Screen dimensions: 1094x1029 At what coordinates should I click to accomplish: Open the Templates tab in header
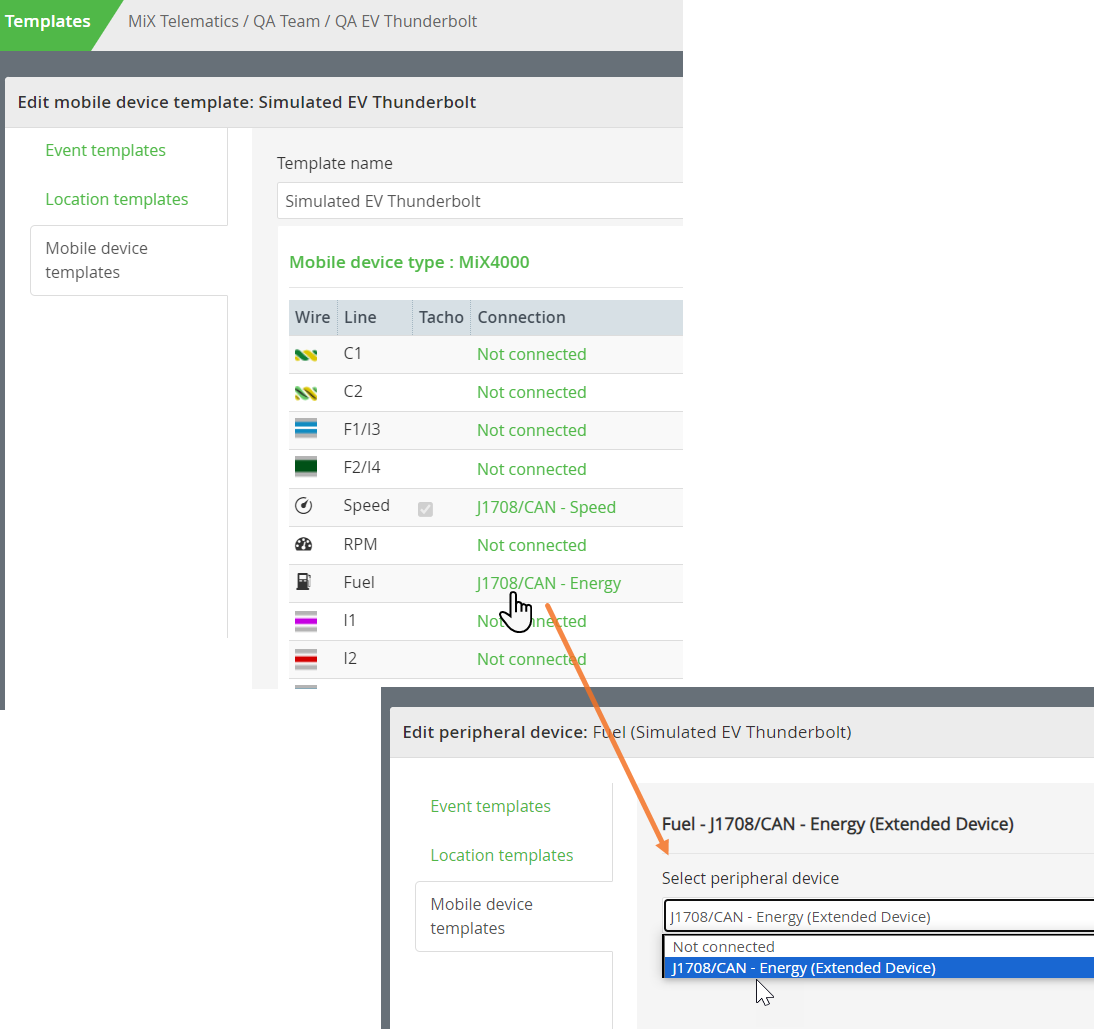pos(47,21)
